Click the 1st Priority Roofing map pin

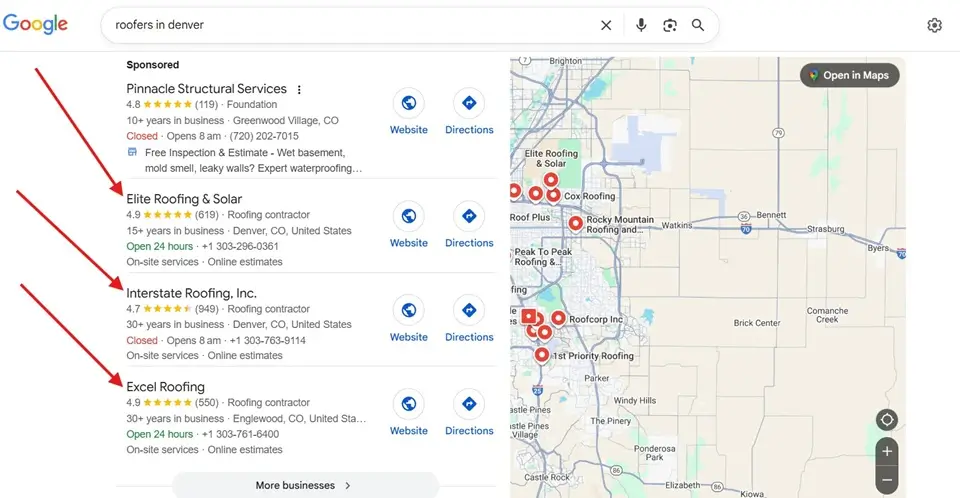pos(541,354)
